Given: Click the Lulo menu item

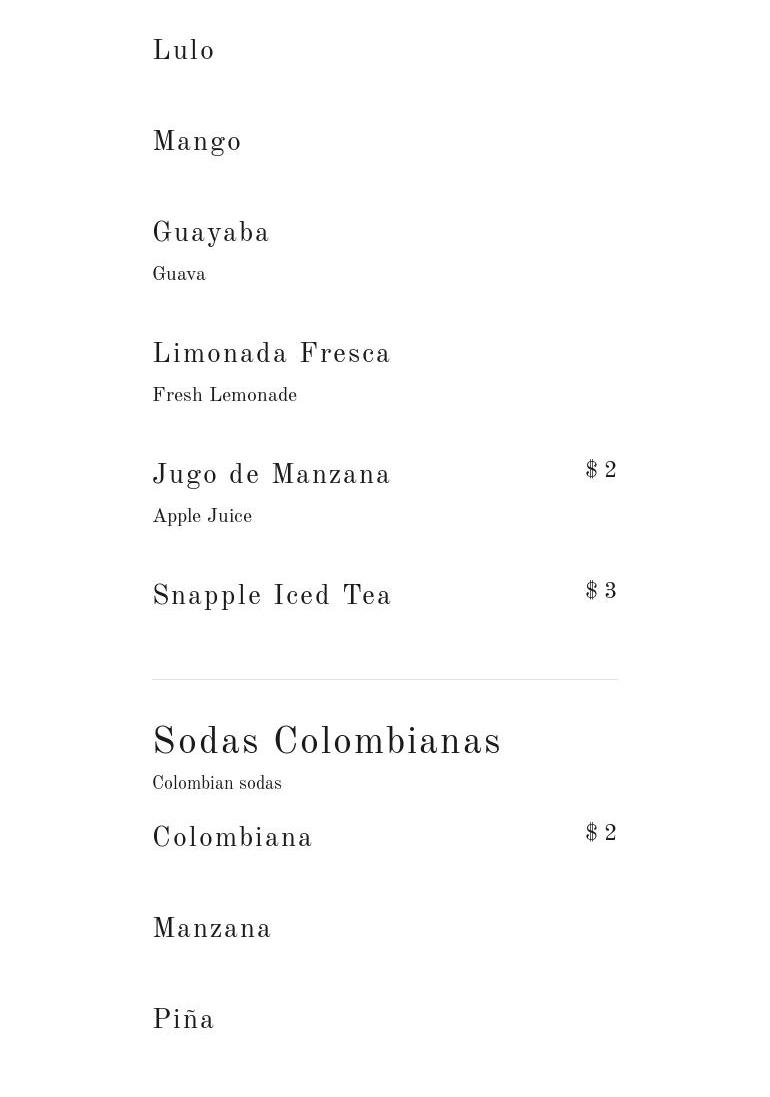Looking at the screenshot, I should [x=183, y=51].
